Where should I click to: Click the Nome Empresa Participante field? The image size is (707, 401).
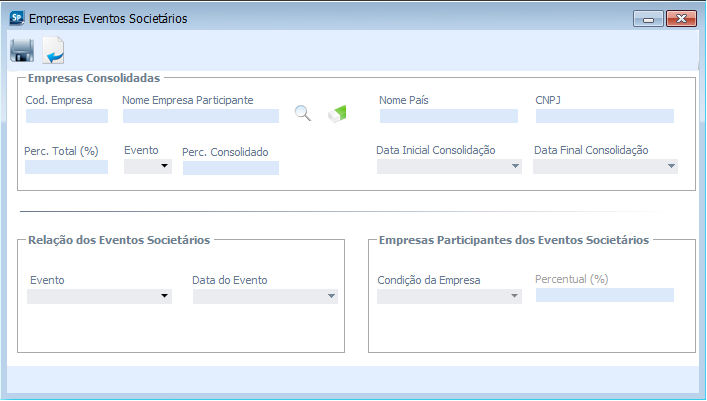tap(201, 116)
